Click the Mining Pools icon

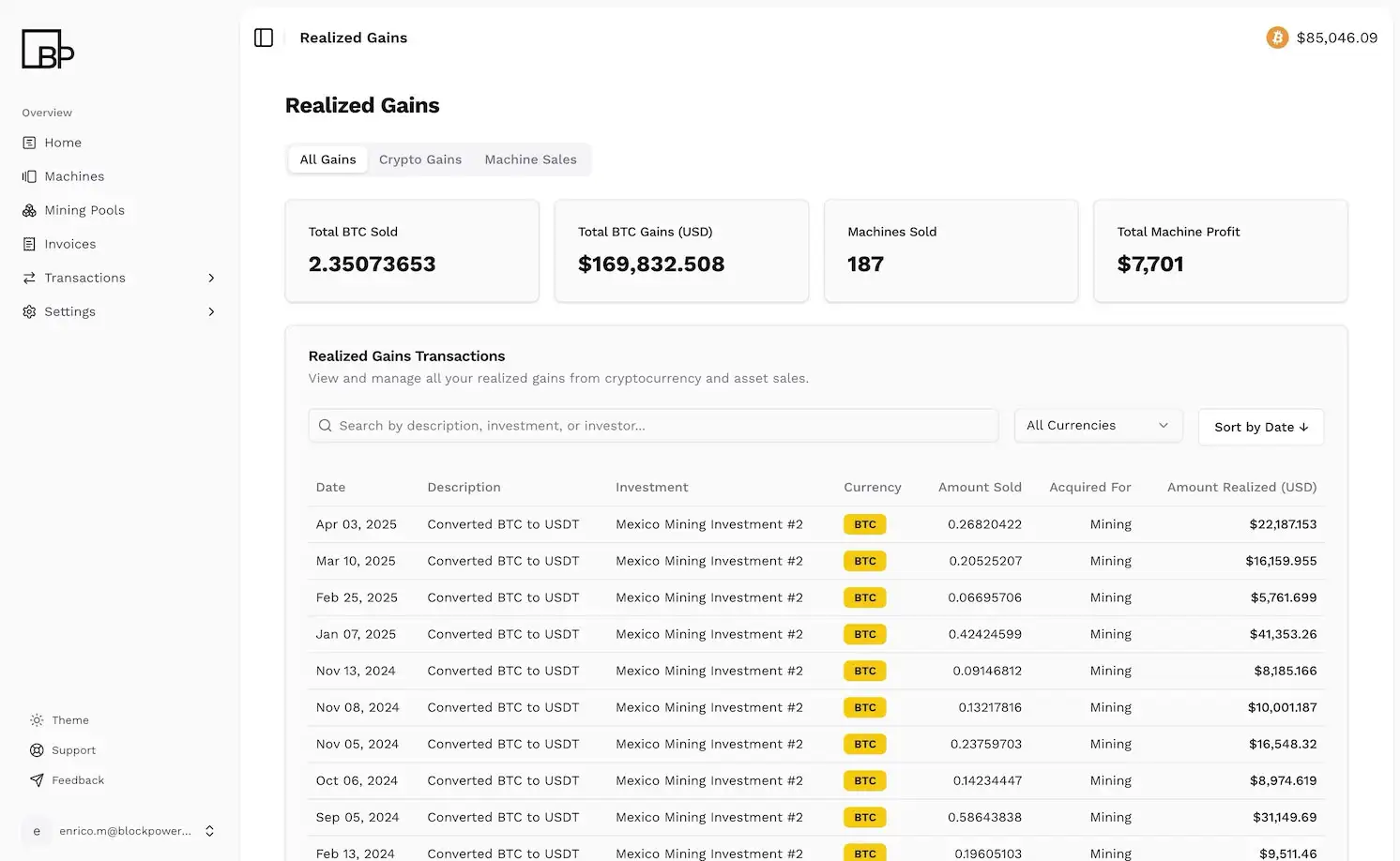pyautogui.click(x=29, y=210)
